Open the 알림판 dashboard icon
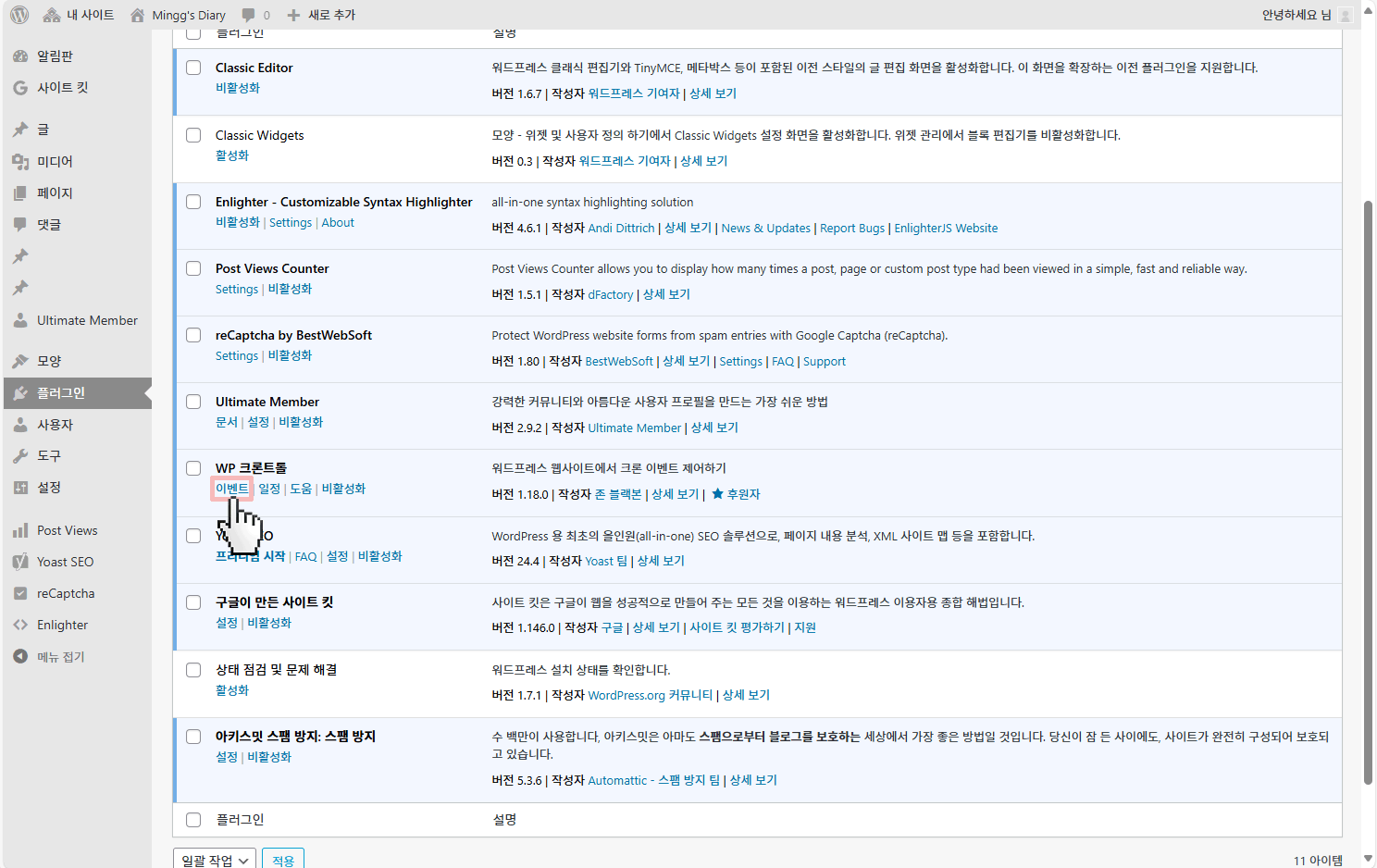This screenshot has height=868, width=1377. point(20,56)
